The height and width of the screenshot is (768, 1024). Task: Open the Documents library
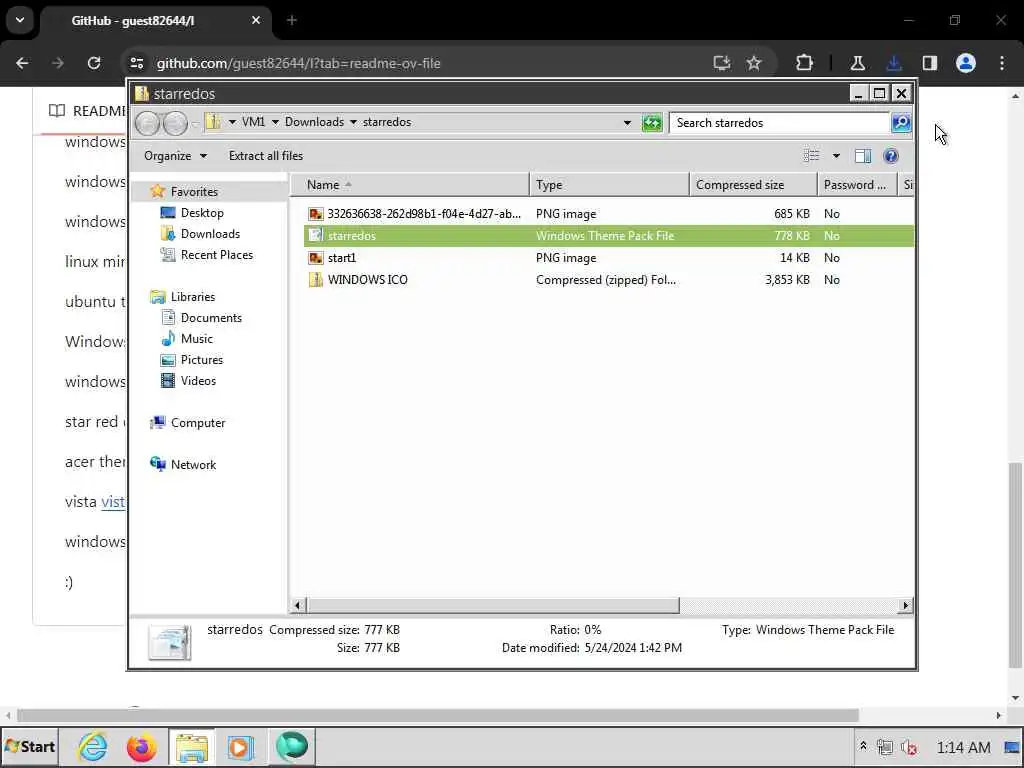click(211, 317)
